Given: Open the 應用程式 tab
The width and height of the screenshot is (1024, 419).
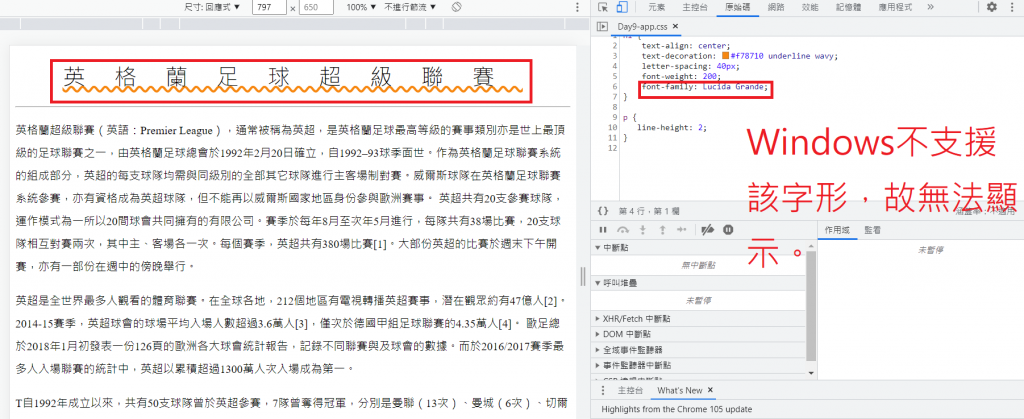Looking at the screenshot, I should (x=895, y=7).
